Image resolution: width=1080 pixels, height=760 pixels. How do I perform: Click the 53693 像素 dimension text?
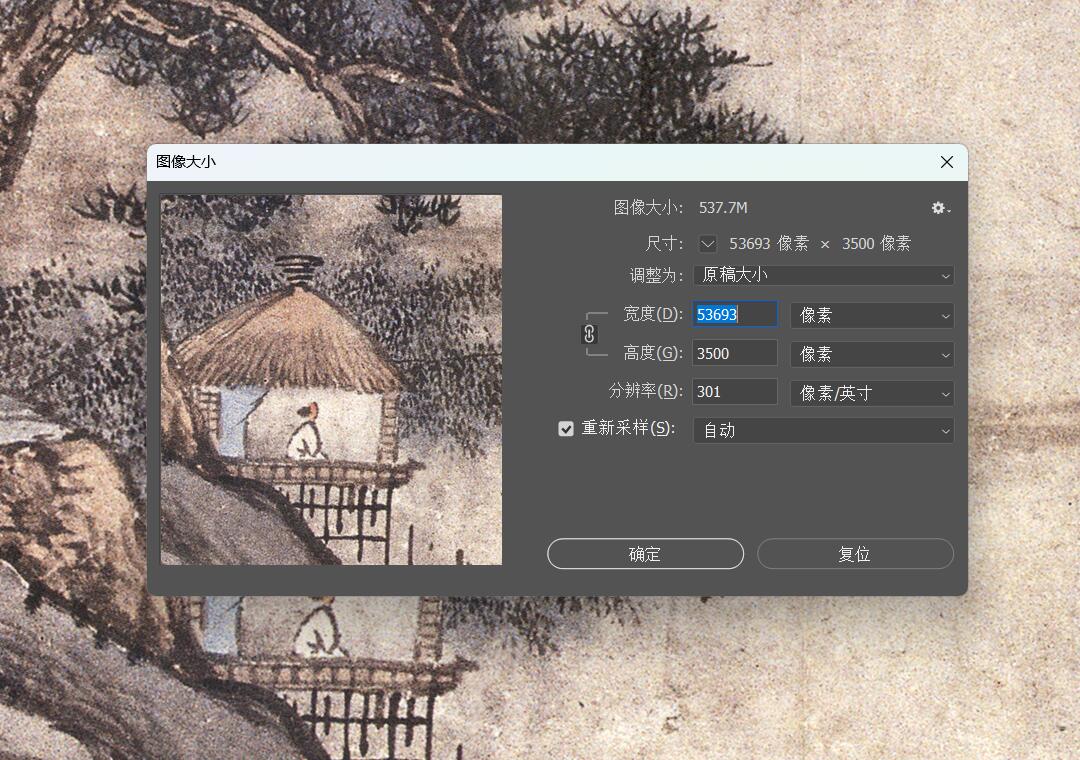point(769,244)
